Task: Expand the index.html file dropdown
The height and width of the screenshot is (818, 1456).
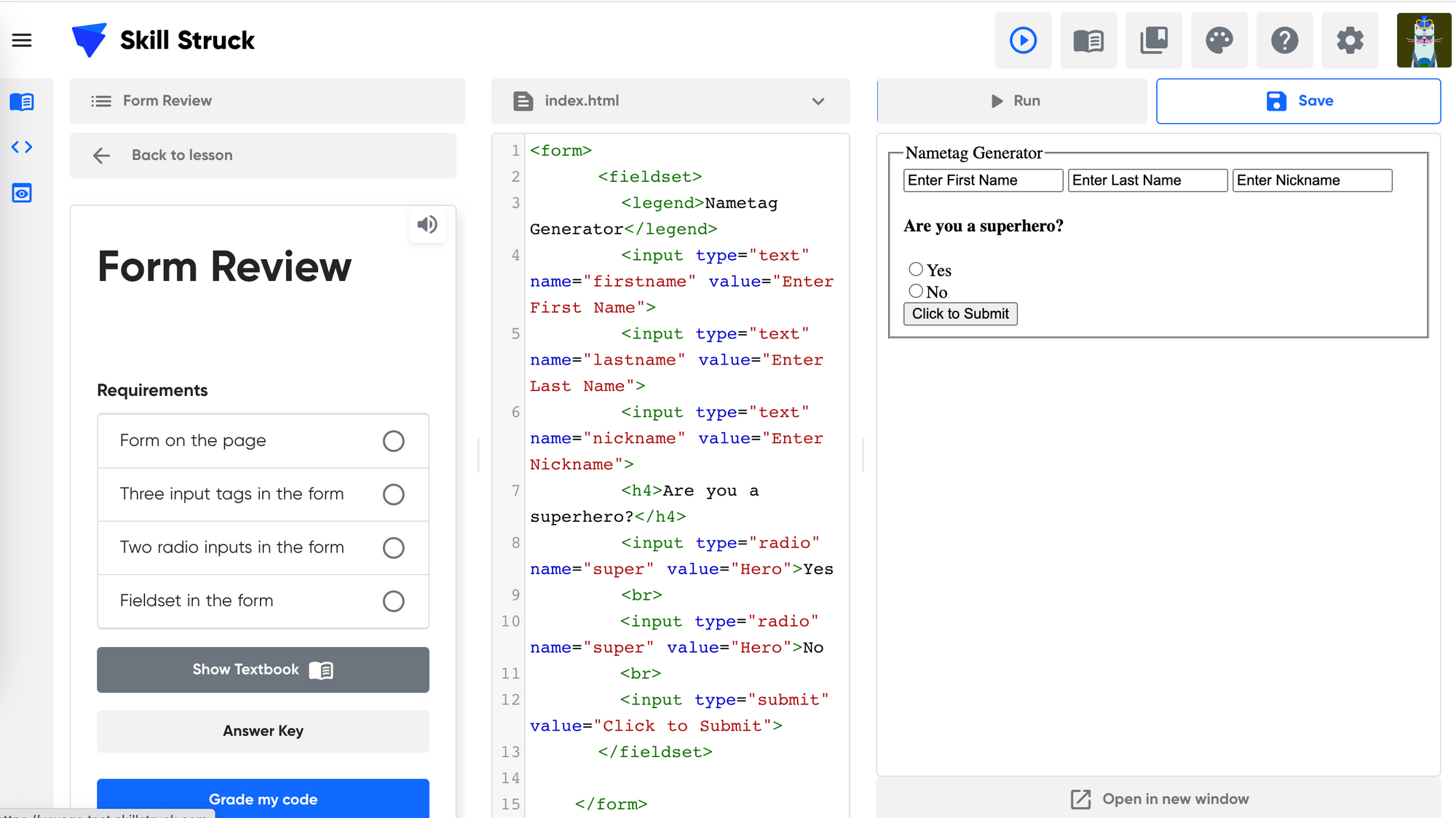Action: click(x=818, y=101)
